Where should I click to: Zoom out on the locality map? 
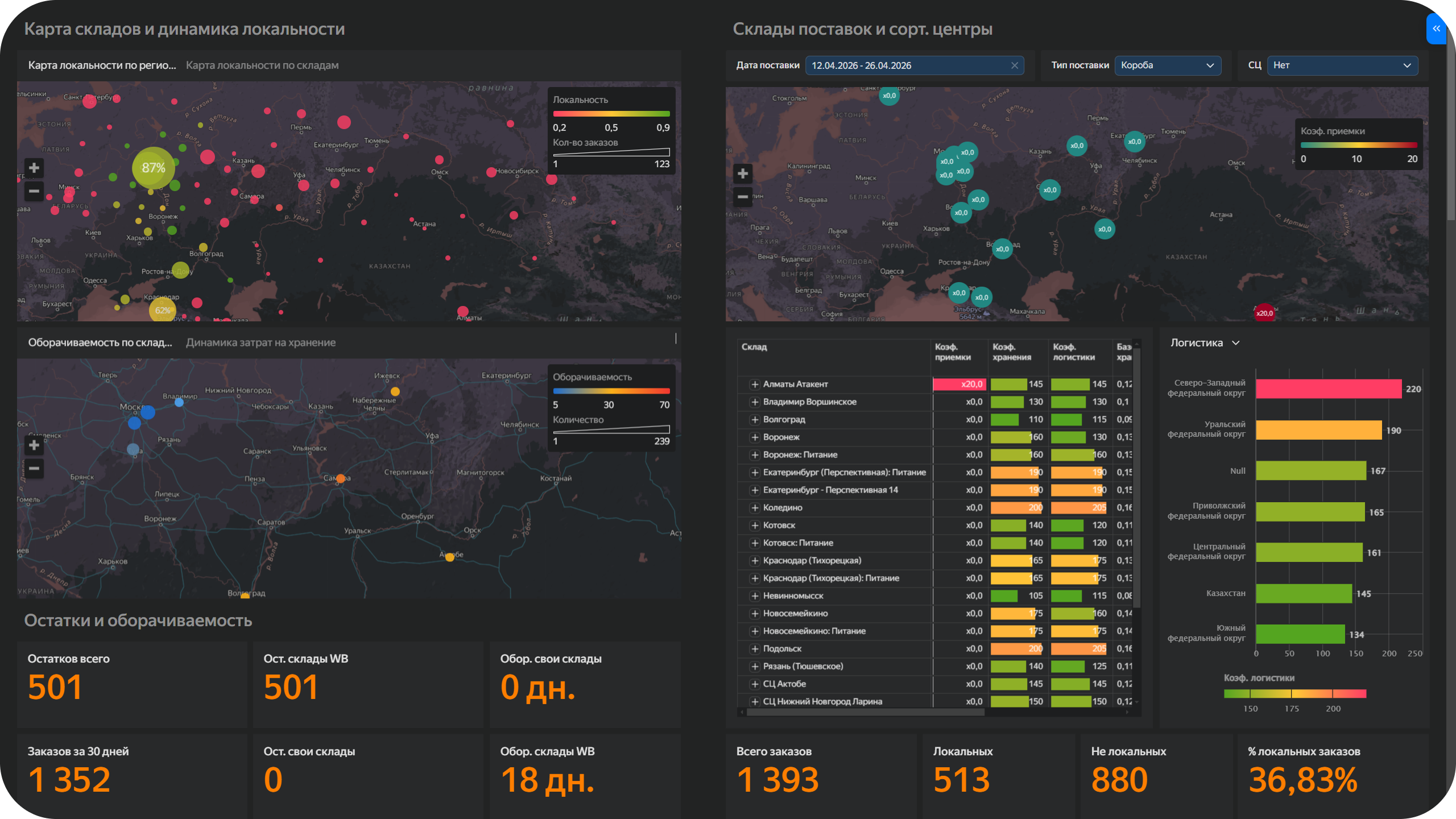coord(34,191)
